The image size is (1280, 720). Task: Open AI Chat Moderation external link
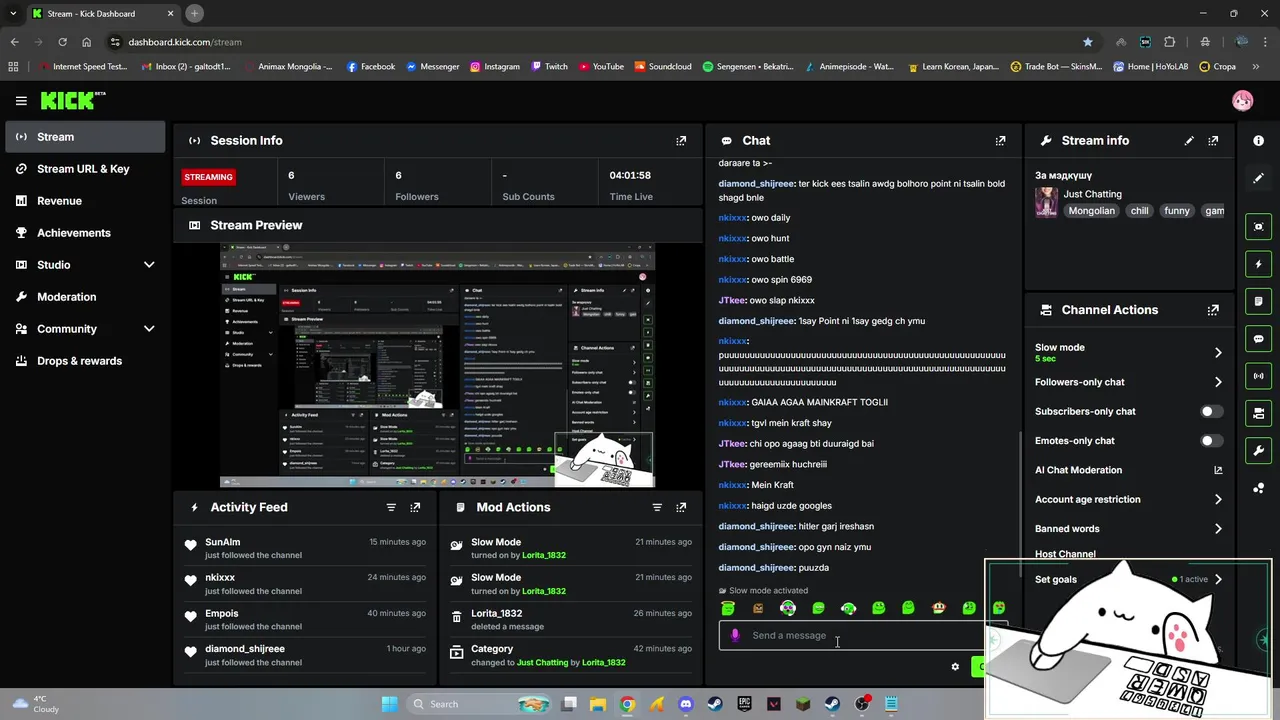click(x=1217, y=470)
